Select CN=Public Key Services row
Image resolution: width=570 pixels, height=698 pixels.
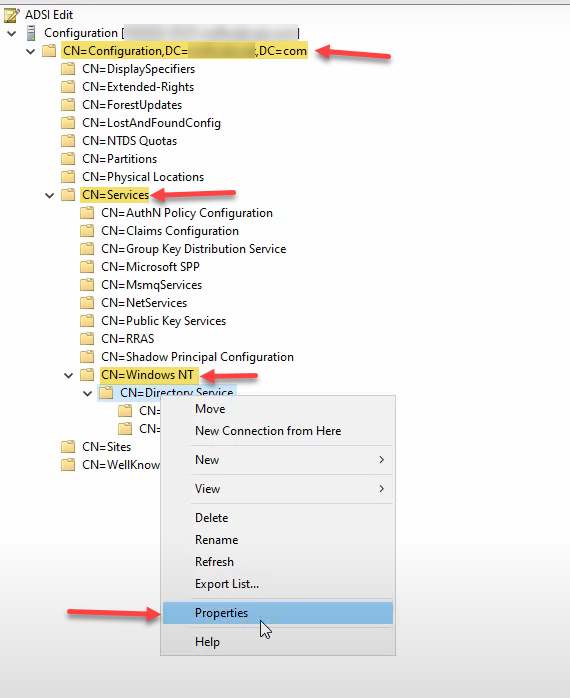pos(163,321)
